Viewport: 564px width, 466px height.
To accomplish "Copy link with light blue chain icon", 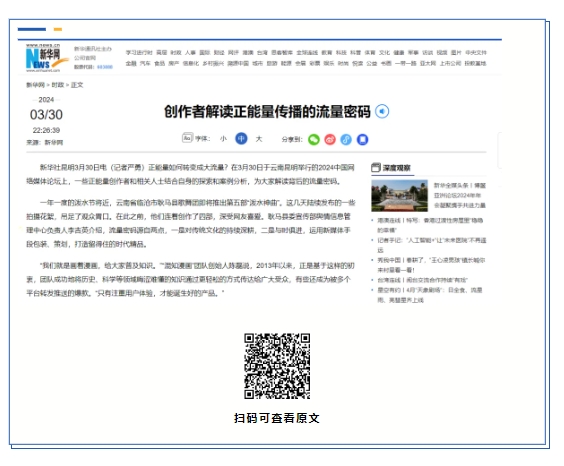I will coord(346,139).
